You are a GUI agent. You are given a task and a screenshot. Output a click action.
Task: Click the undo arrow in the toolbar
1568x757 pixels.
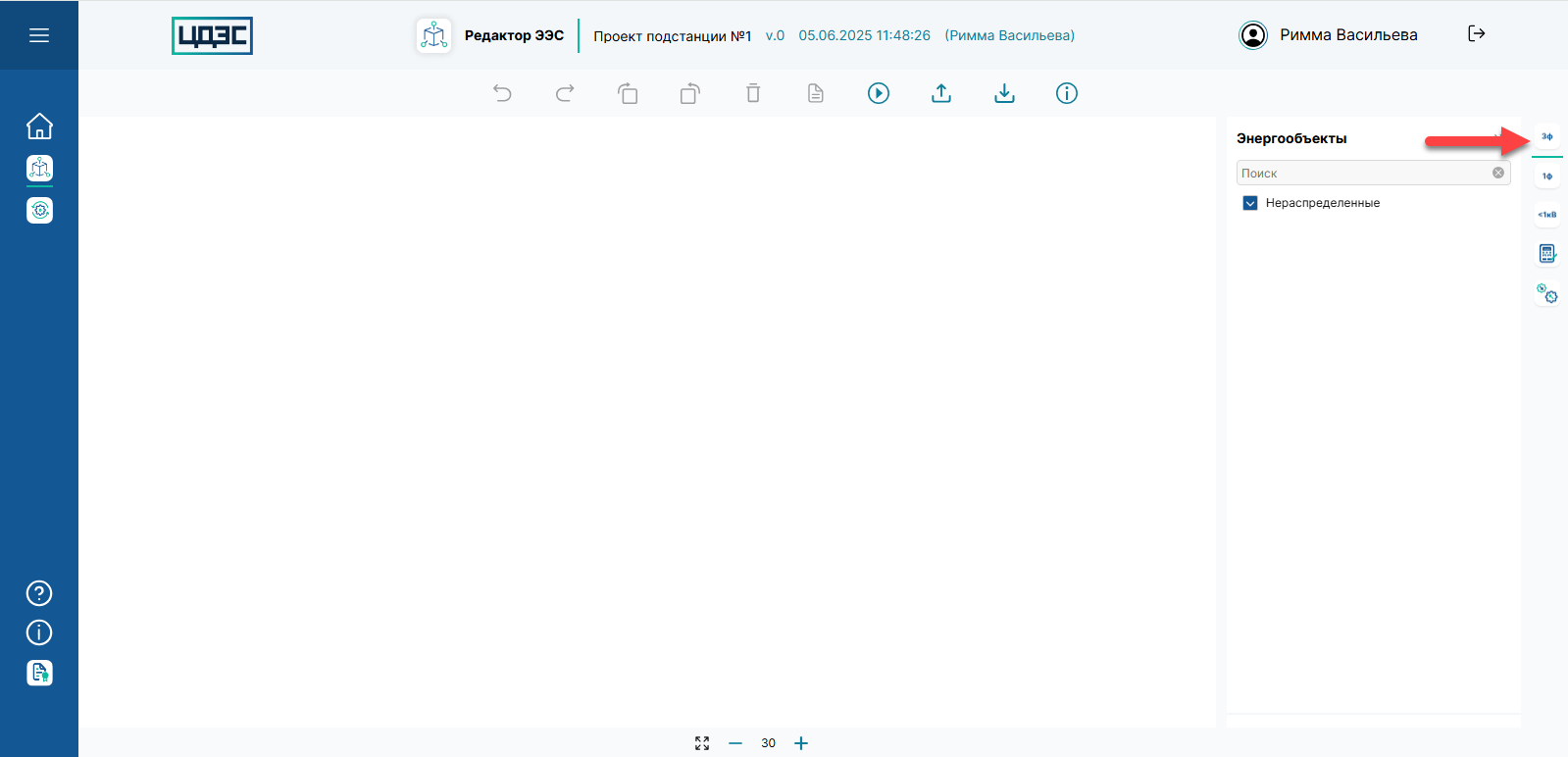pyautogui.click(x=502, y=93)
